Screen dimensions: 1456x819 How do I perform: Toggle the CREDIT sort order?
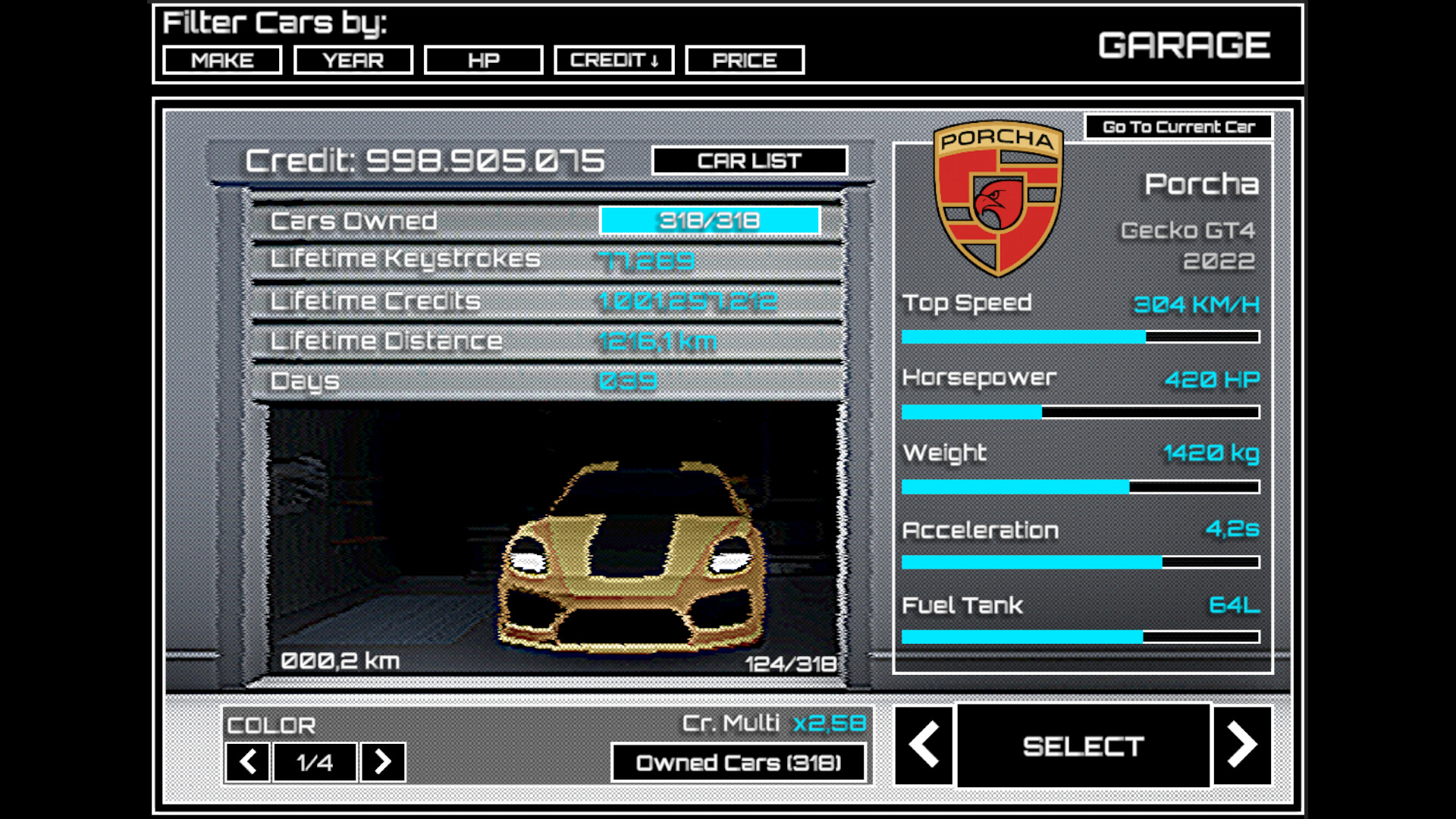pos(614,61)
